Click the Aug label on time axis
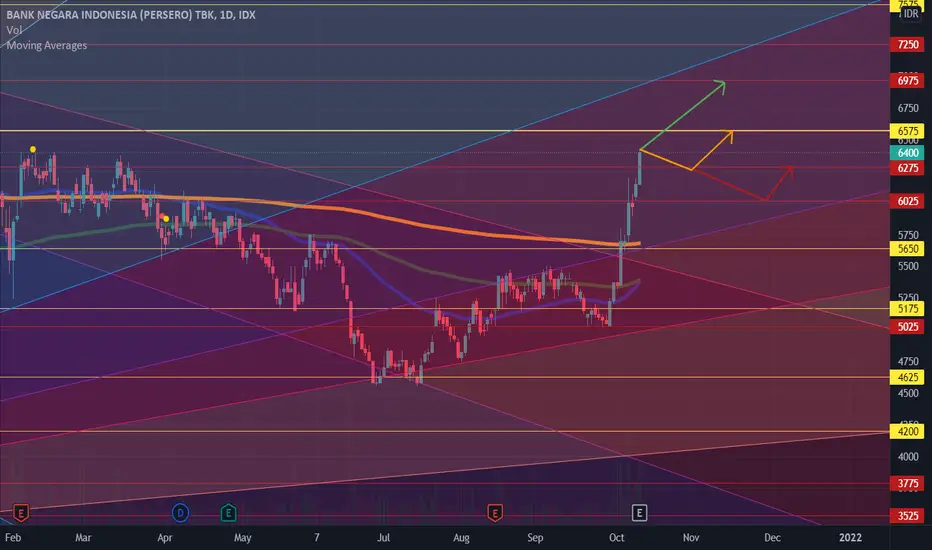The image size is (932, 550). click(461, 538)
